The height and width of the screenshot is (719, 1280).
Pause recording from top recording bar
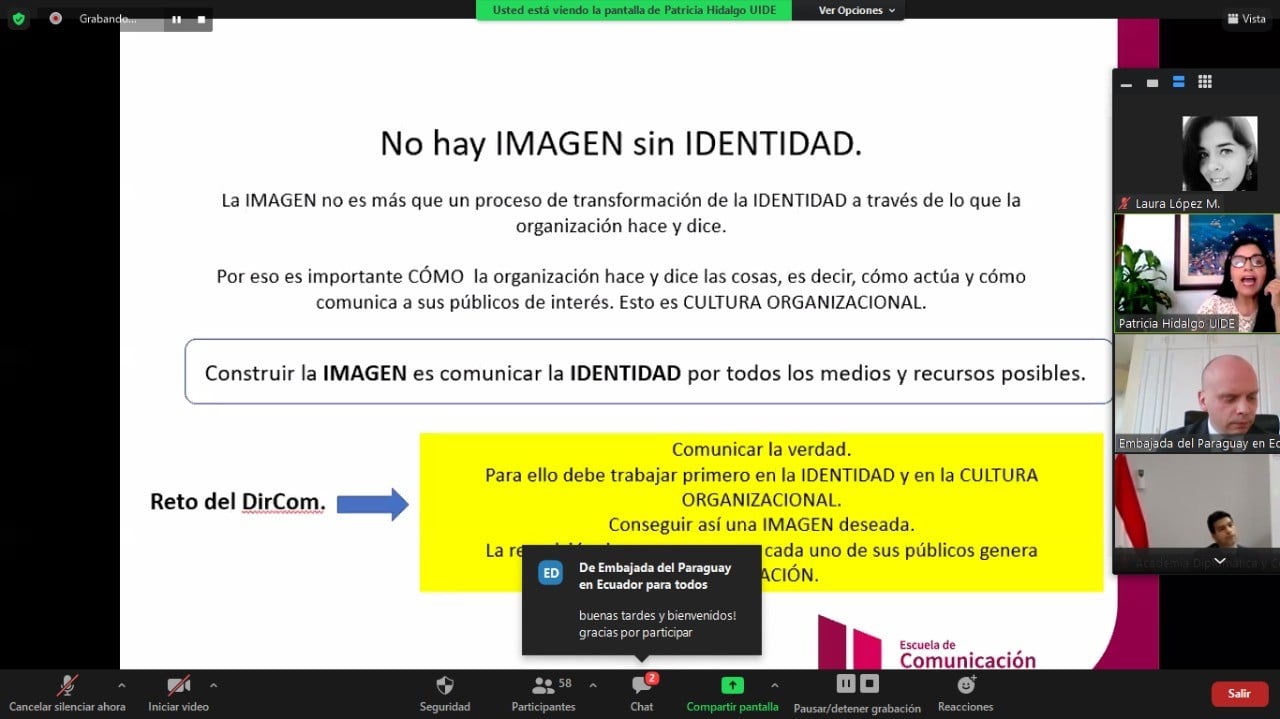pyautogui.click(x=177, y=19)
